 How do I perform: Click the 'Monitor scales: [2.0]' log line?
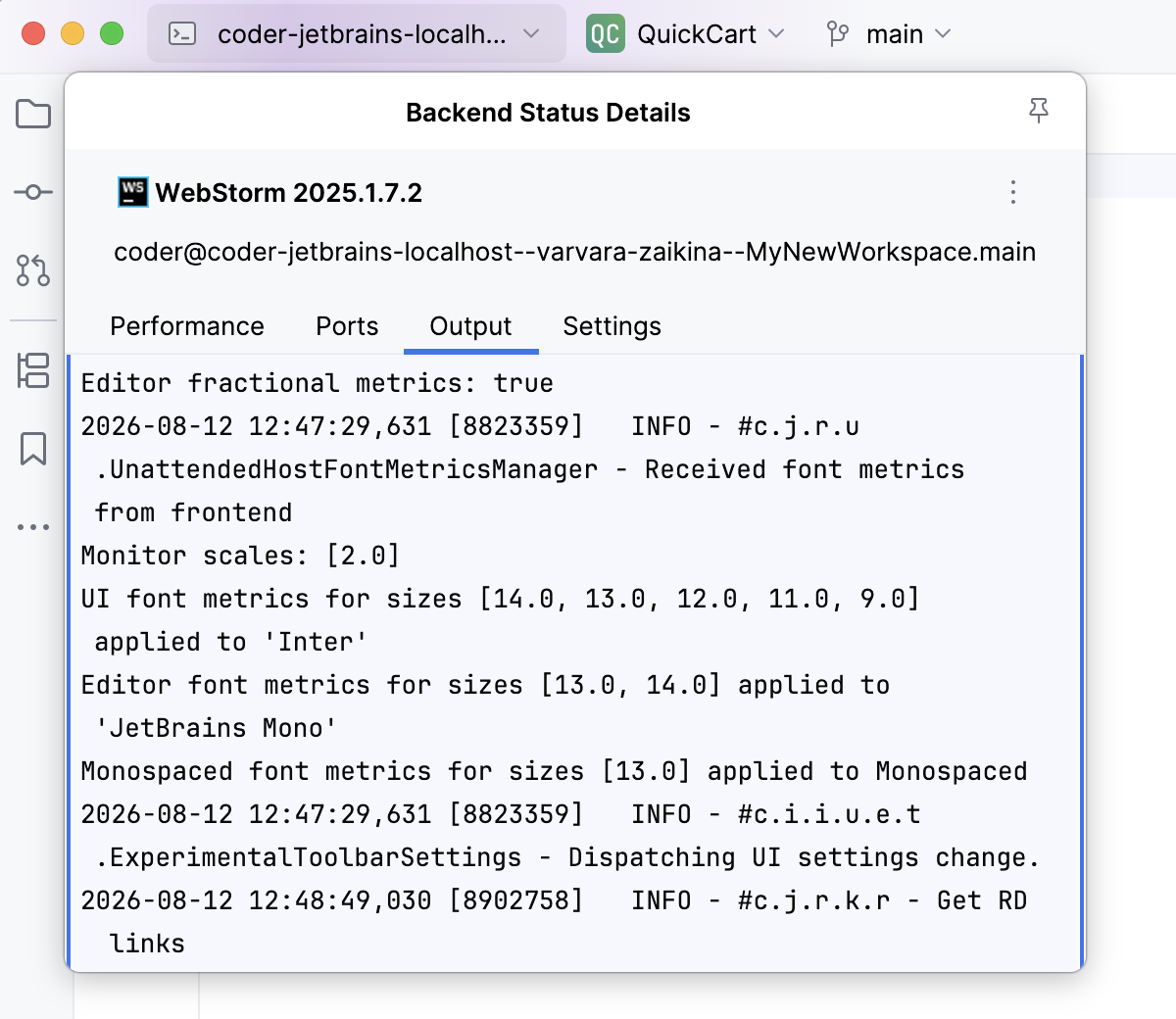(x=240, y=556)
